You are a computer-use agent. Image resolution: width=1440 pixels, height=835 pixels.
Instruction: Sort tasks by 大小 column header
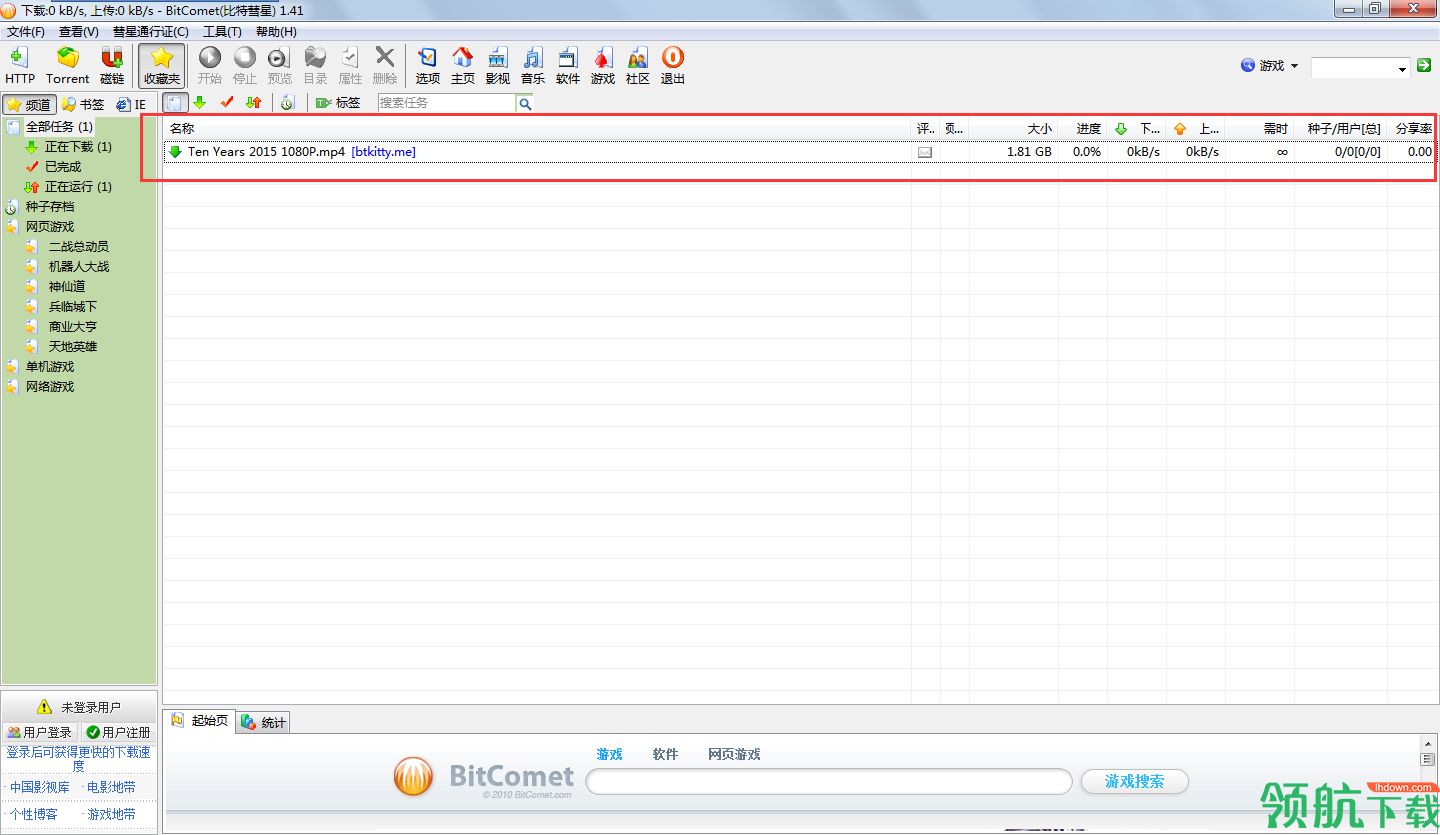click(x=1014, y=129)
